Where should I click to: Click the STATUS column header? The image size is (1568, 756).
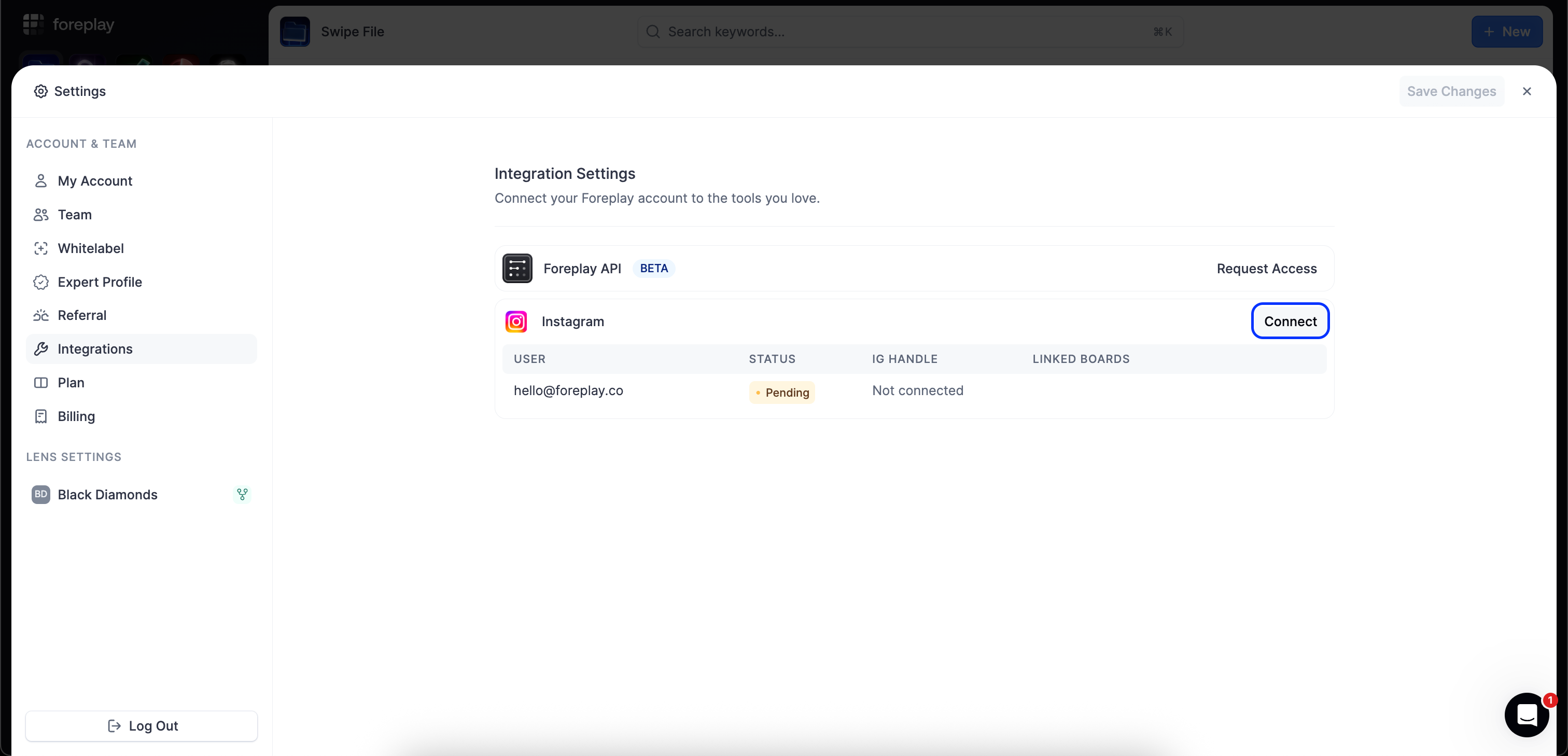[x=772, y=359]
